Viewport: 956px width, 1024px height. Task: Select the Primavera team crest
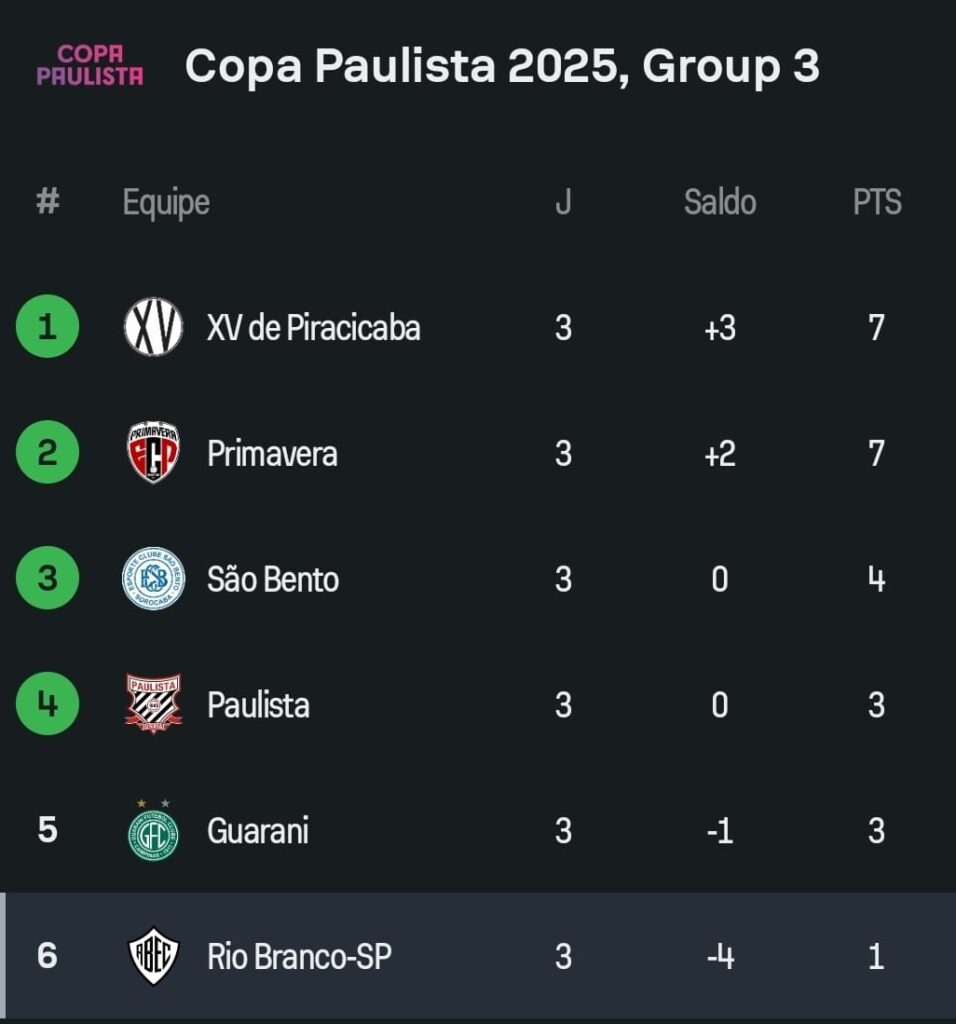pos(153,452)
